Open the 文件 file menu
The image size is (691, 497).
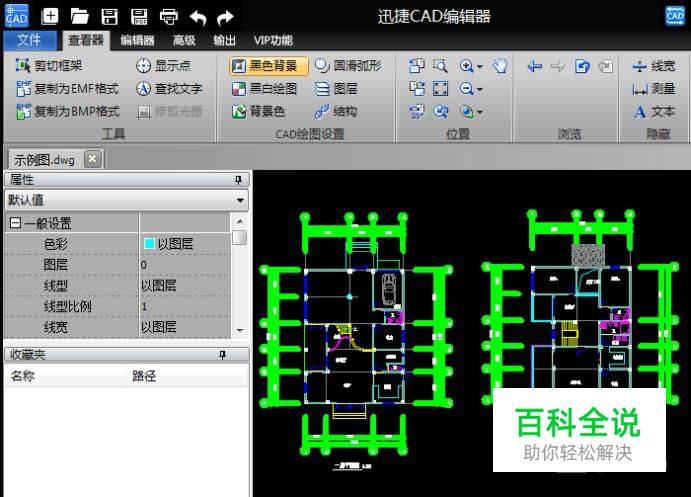click(x=30, y=41)
